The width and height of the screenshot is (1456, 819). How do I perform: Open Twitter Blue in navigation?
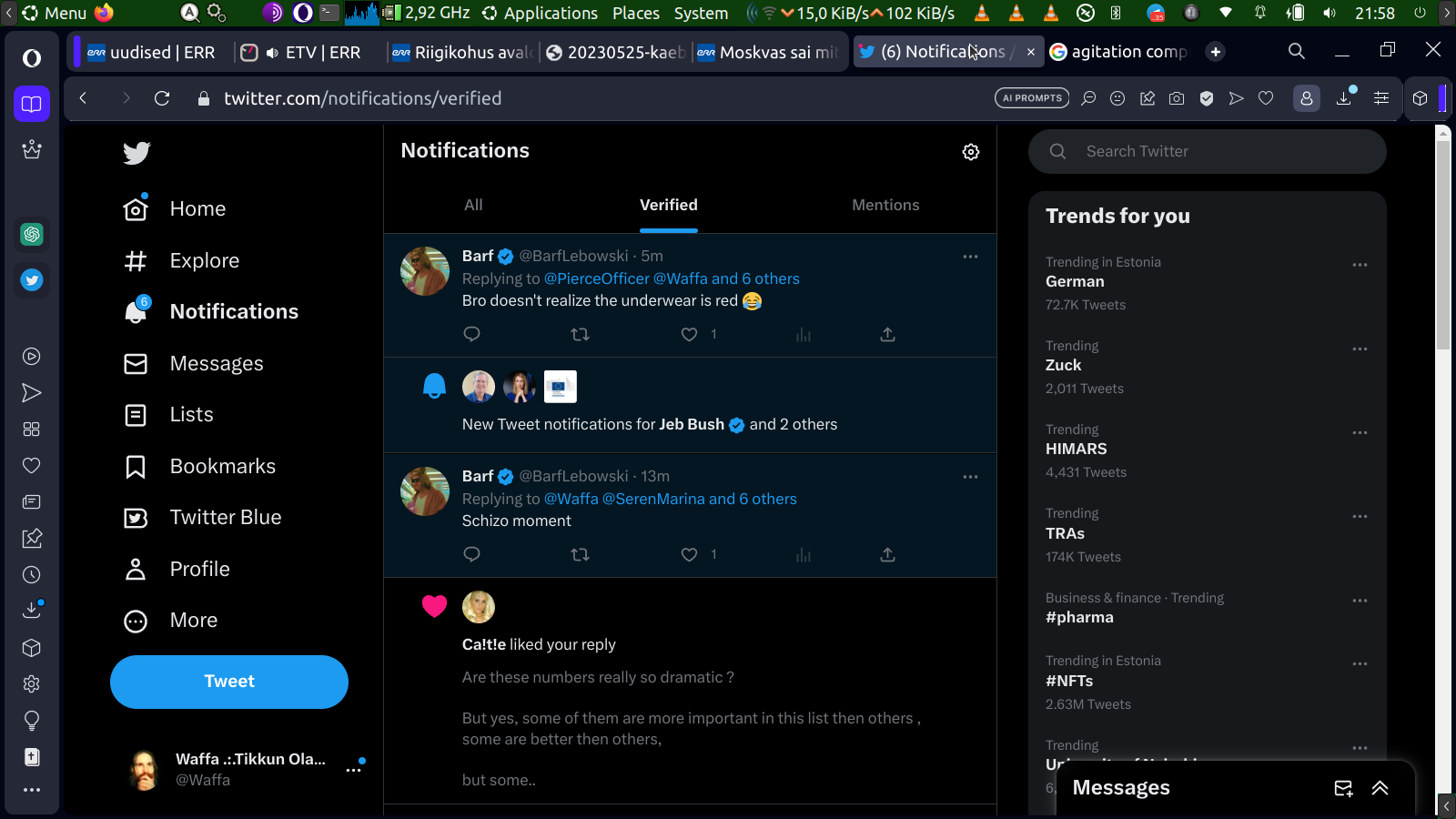tap(202, 518)
